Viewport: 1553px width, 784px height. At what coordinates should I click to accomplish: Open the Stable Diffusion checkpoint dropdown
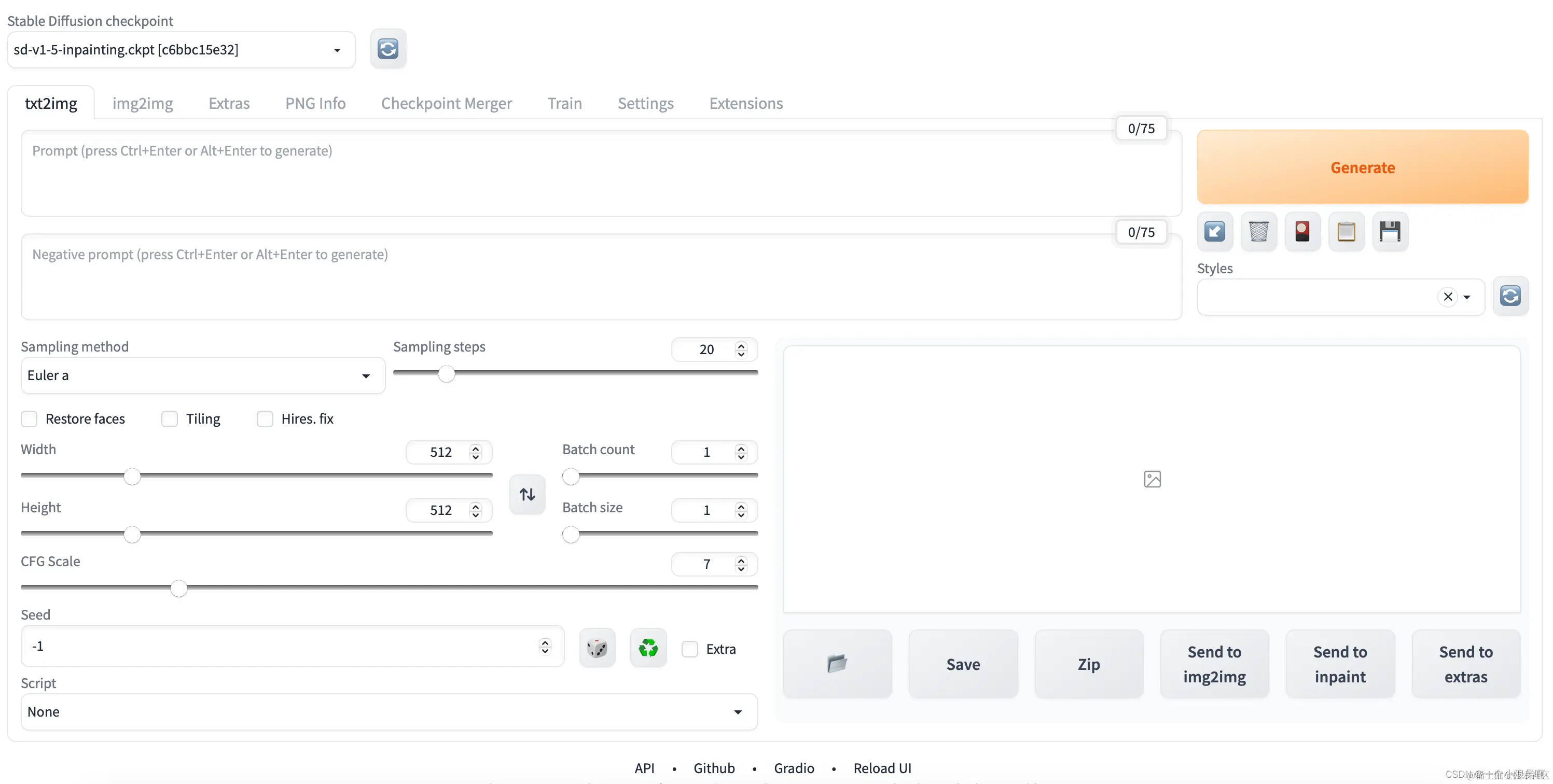(181, 49)
